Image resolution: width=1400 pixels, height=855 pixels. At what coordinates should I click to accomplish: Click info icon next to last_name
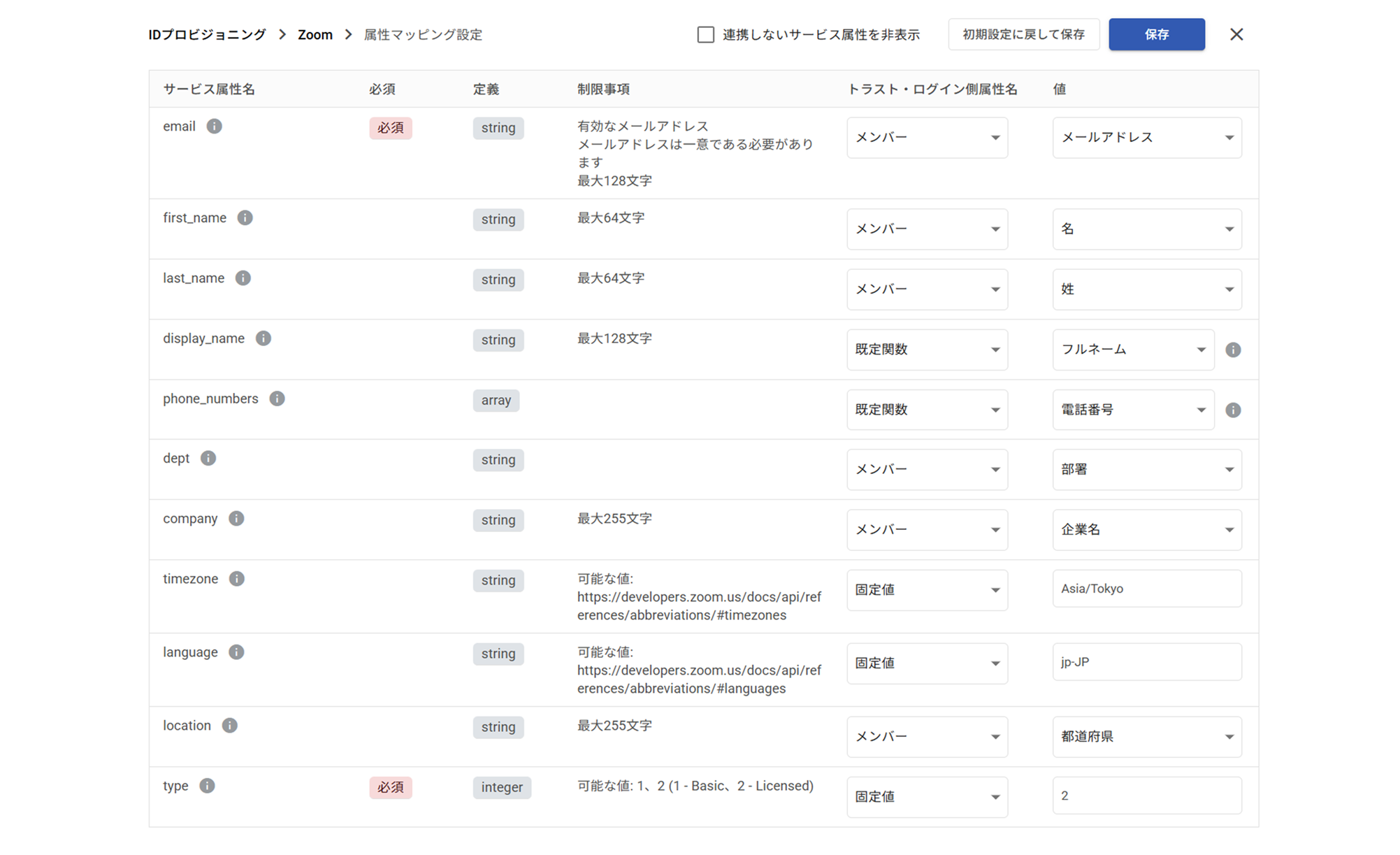[243, 278]
